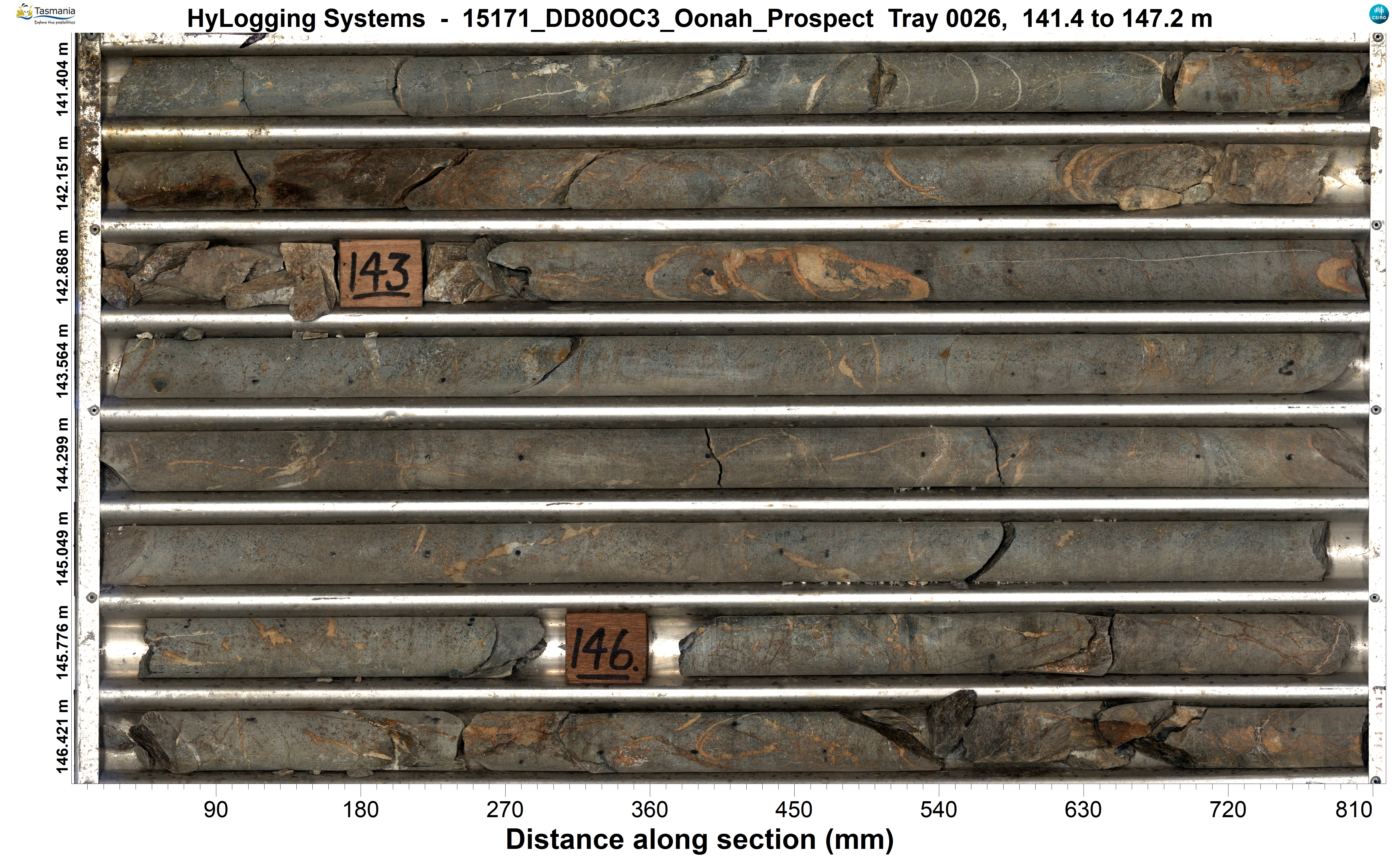Click the CSIRO round logo
The image size is (1400, 859).
tap(1378, 14)
